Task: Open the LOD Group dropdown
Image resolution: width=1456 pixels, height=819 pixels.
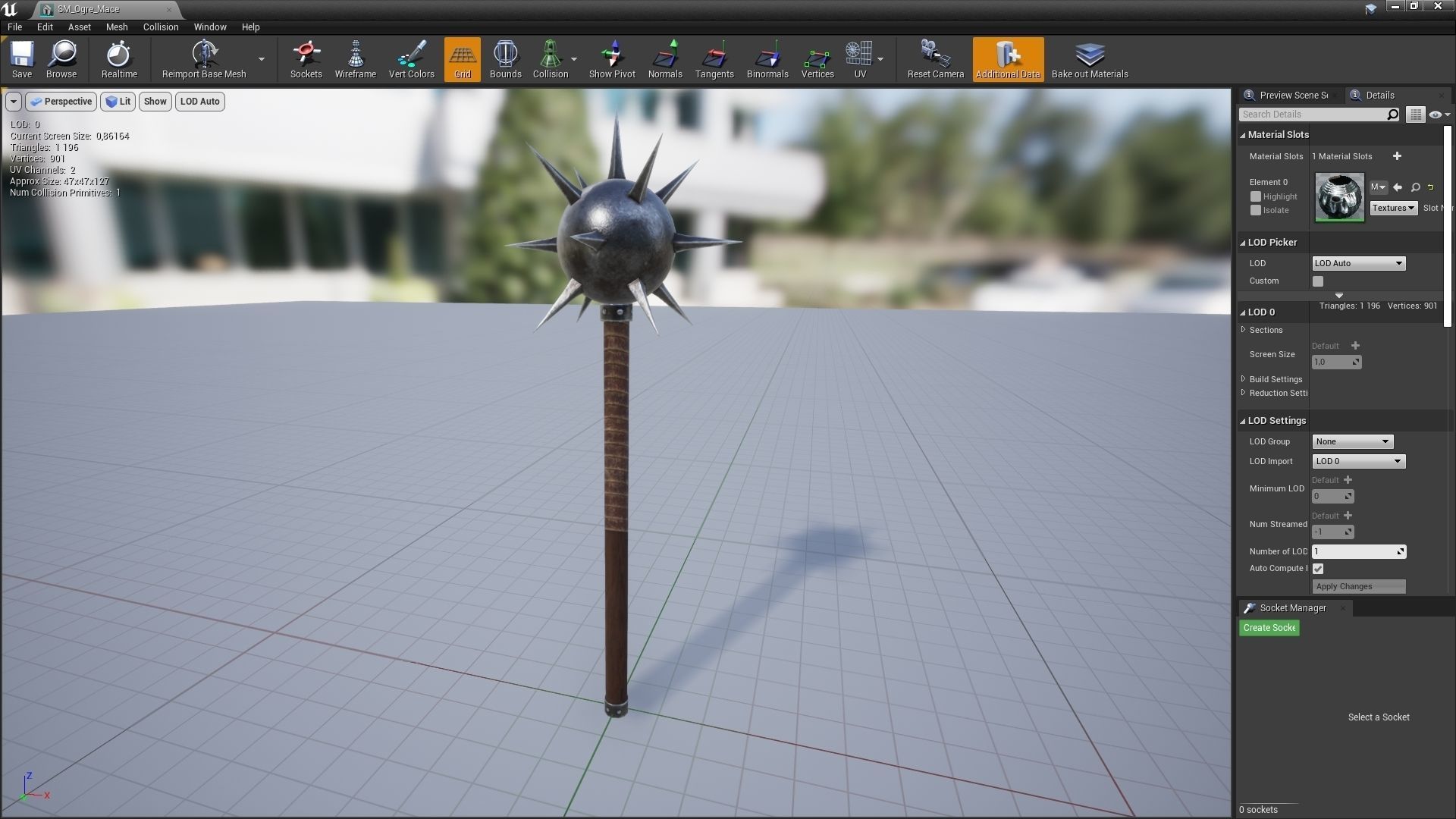Action: [1352, 441]
